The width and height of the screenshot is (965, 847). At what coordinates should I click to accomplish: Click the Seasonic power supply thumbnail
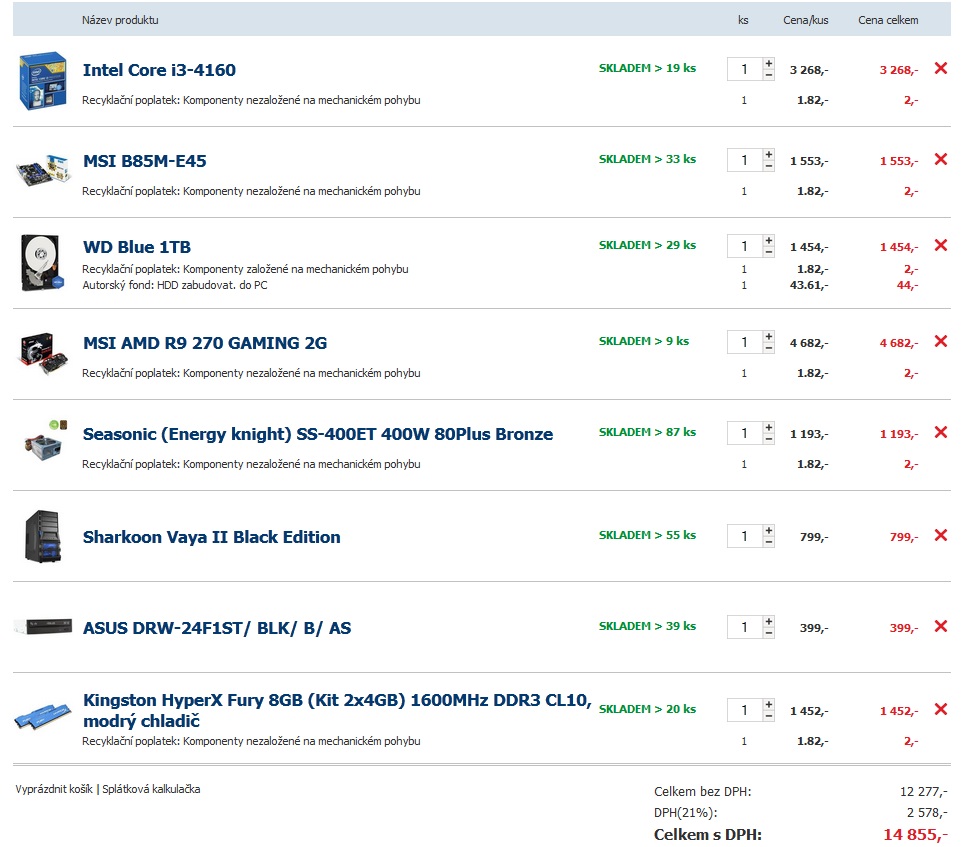pos(44,441)
